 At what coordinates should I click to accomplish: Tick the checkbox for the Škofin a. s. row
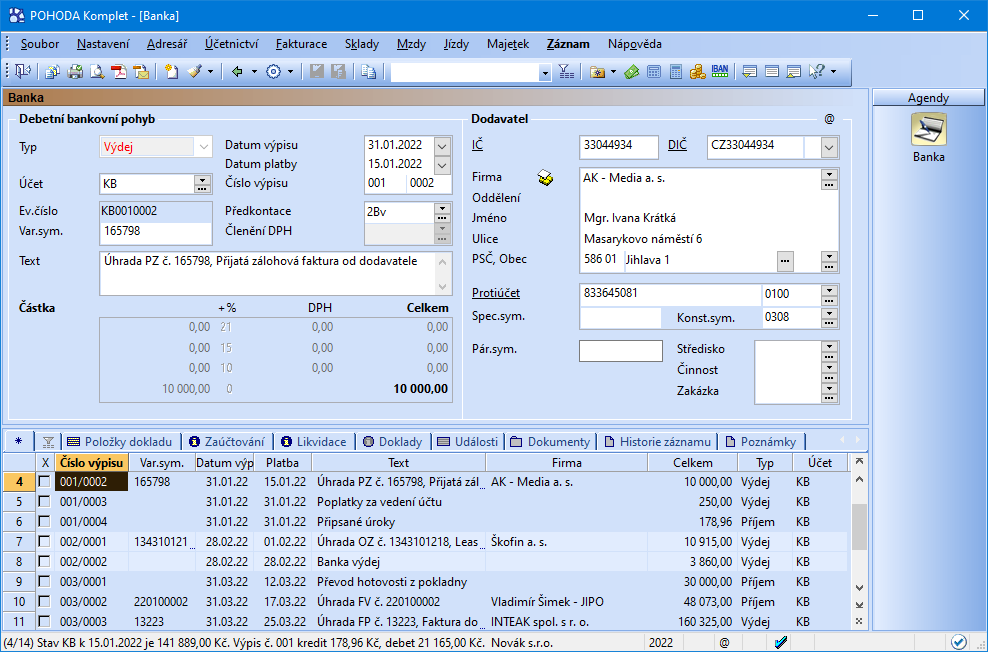click(x=44, y=542)
